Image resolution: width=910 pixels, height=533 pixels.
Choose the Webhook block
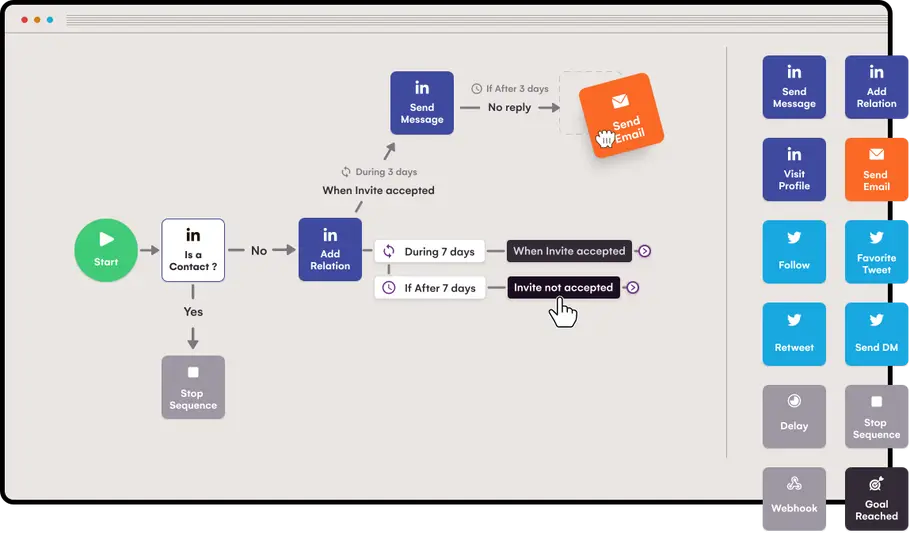click(x=794, y=499)
